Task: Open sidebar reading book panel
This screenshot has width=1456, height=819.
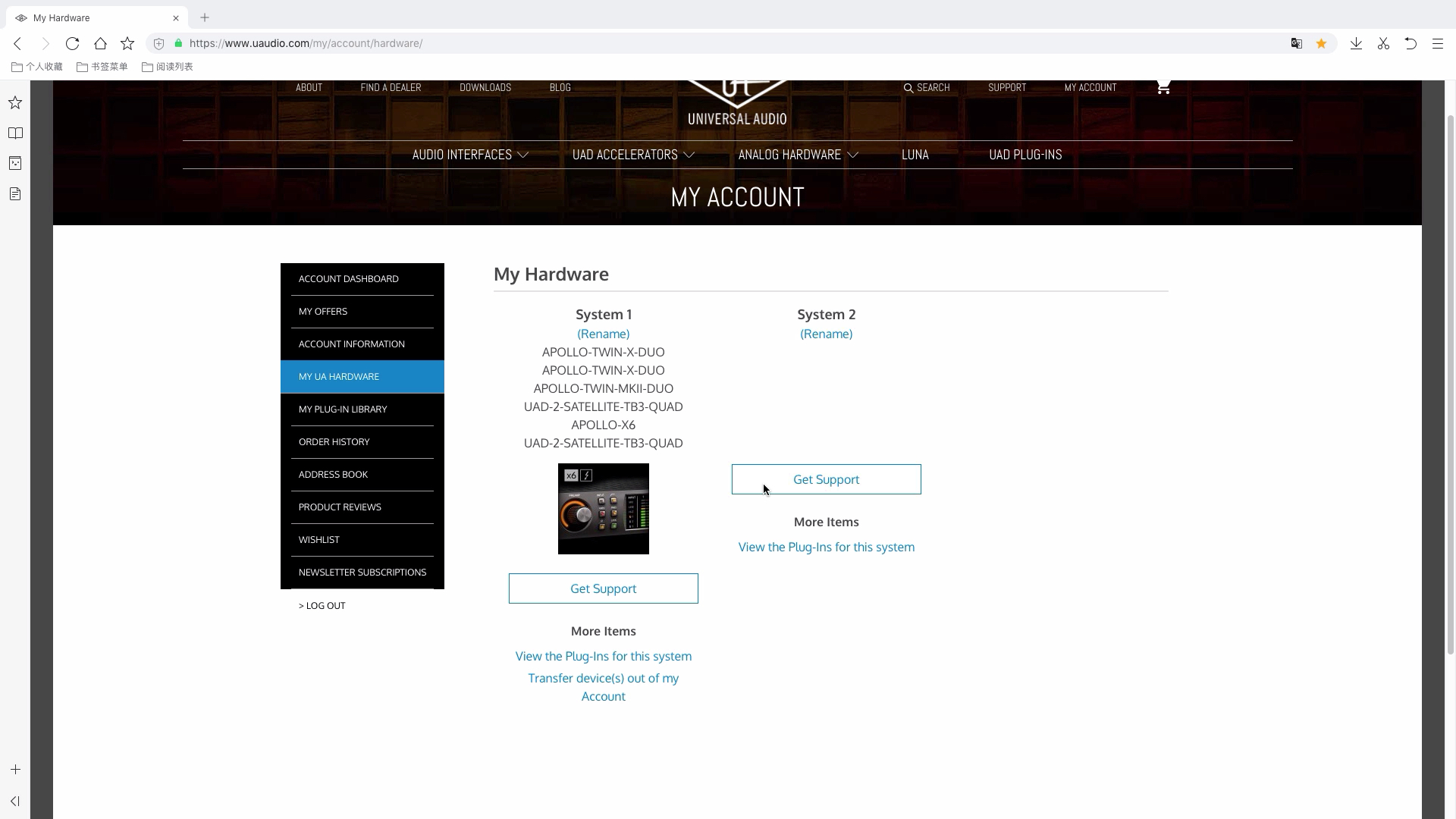Action: click(x=15, y=133)
